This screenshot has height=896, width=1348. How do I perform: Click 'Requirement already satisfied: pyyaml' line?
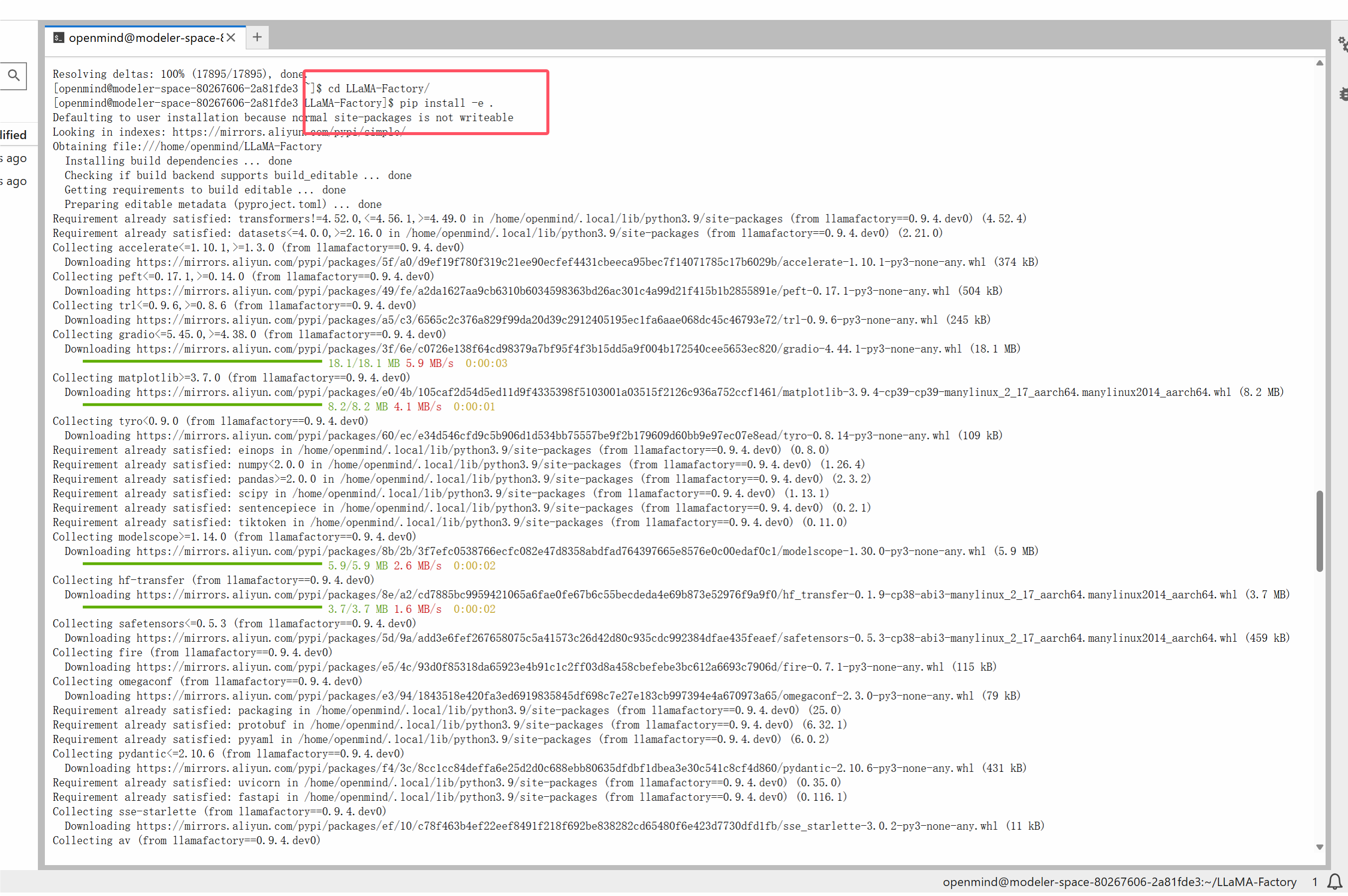[x=440, y=739]
